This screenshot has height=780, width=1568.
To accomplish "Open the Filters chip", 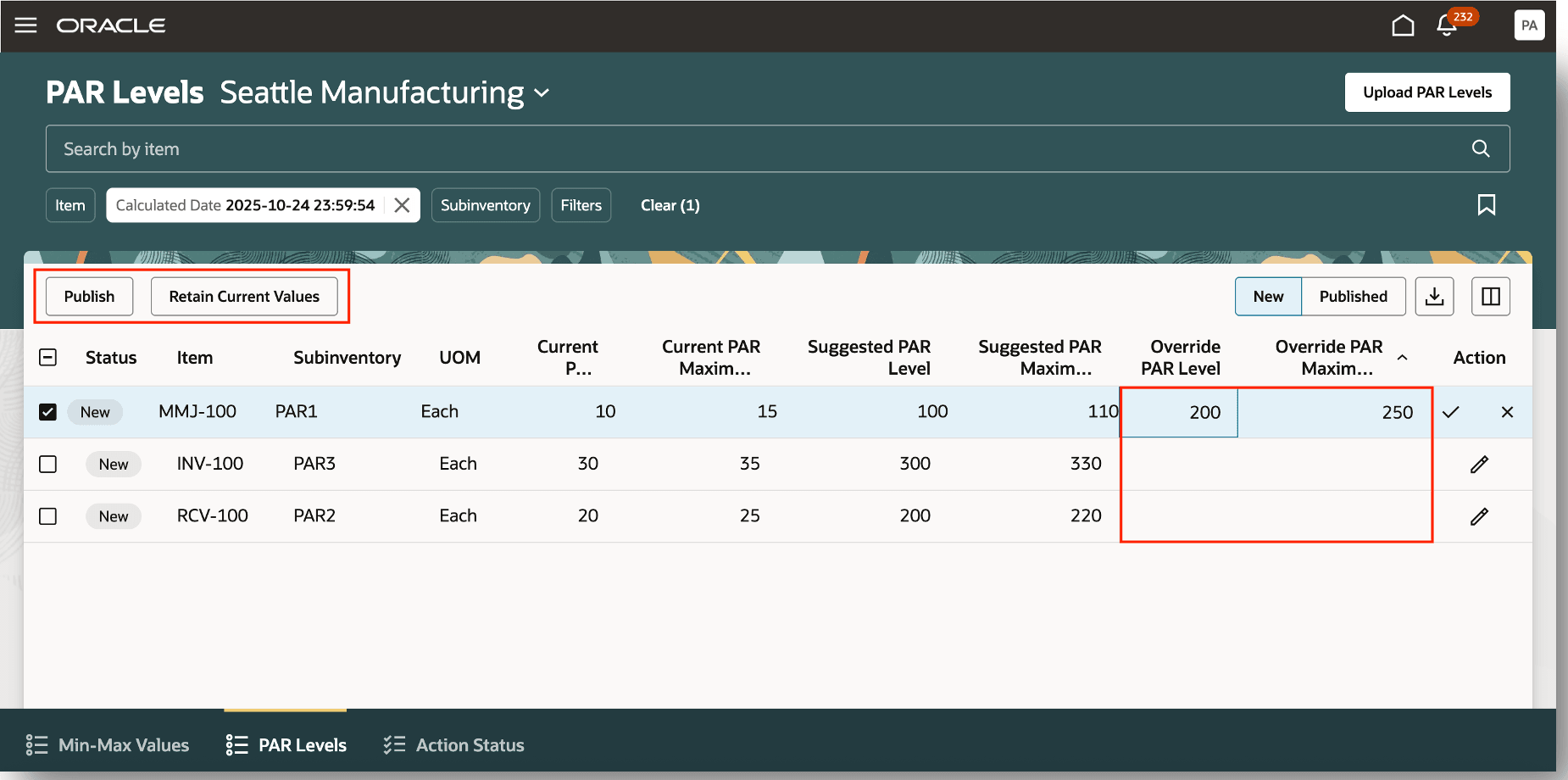I will (581, 205).
